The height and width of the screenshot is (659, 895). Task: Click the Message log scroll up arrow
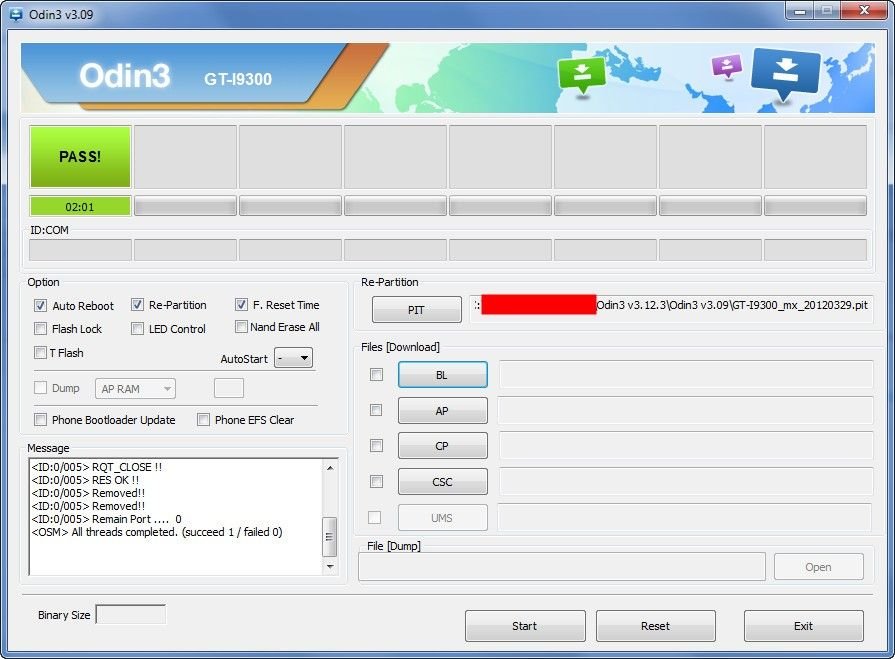tap(329, 468)
